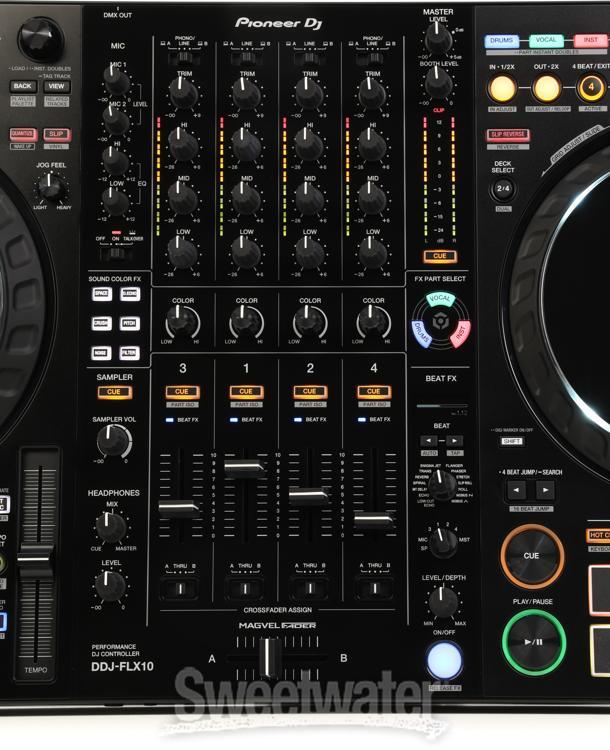Toggle the SAMPLER CUE button

coord(114,392)
